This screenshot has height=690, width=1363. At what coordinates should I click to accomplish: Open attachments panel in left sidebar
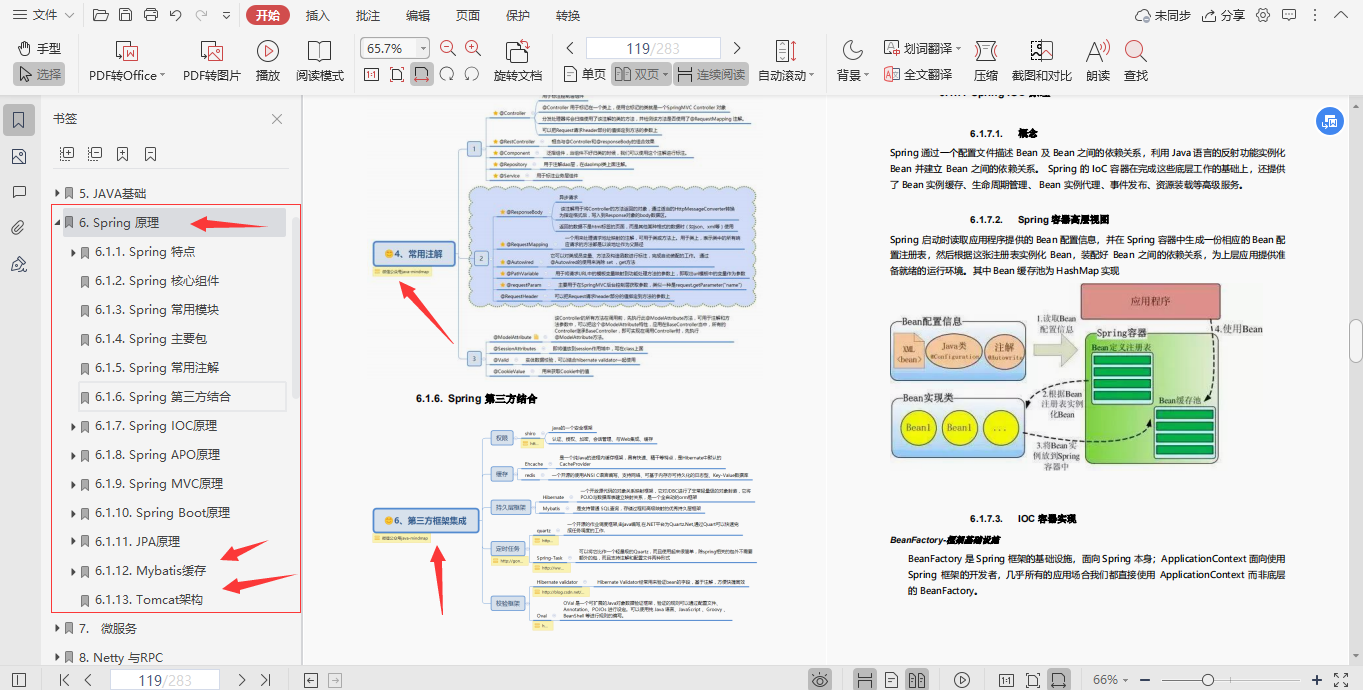18,228
